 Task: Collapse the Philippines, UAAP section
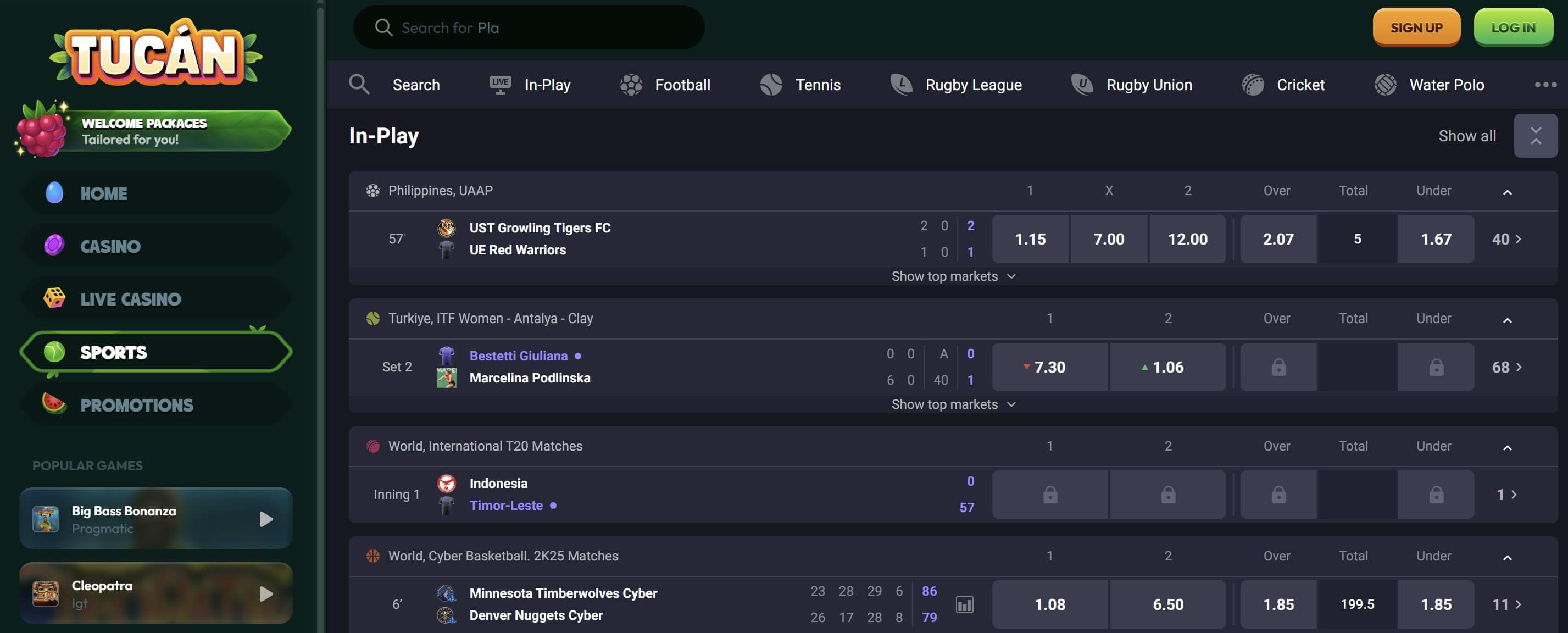(1507, 192)
